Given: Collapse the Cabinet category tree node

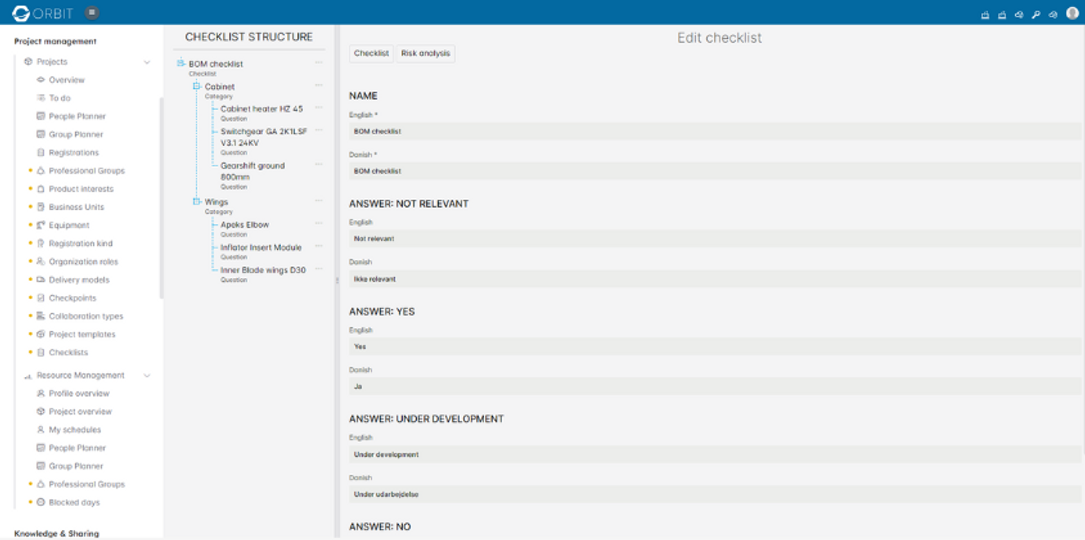Looking at the screenshot, I should point(197,87).
